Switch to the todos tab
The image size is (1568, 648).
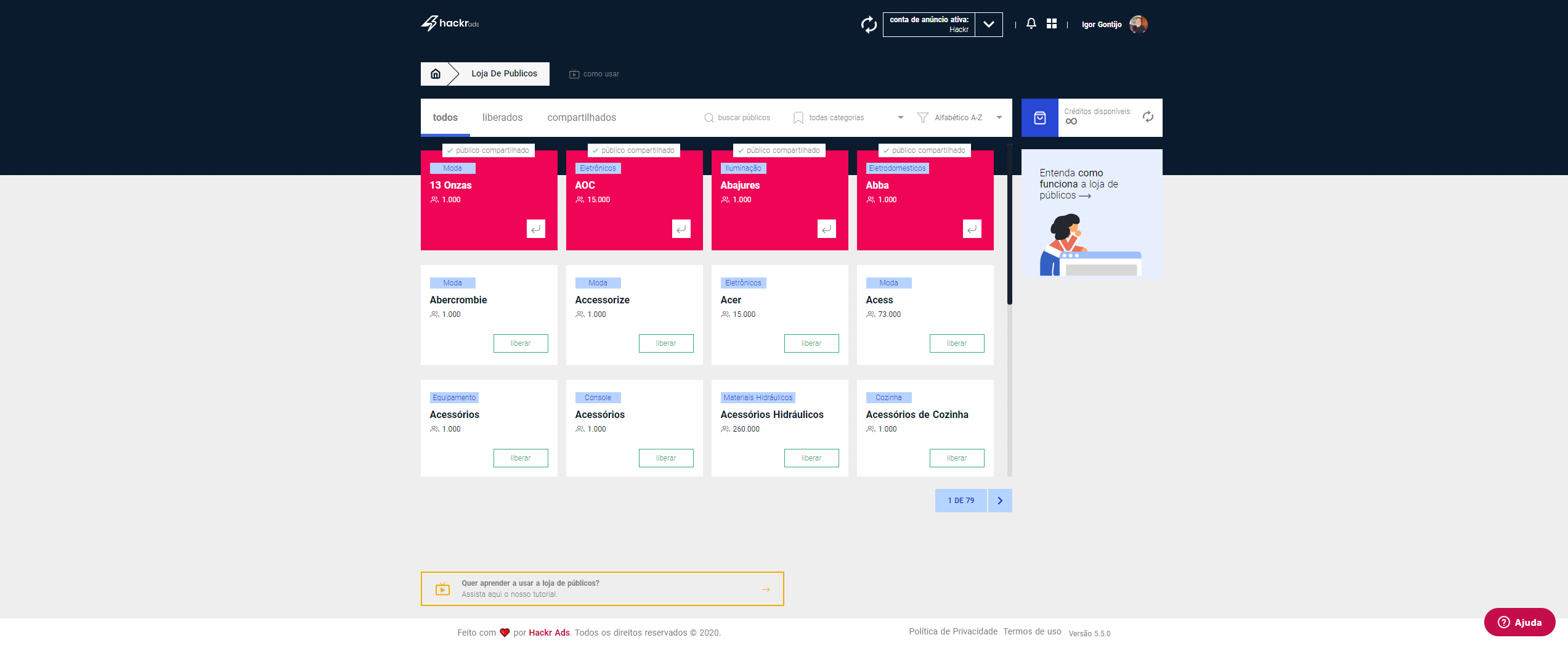[x=445, y=118]
